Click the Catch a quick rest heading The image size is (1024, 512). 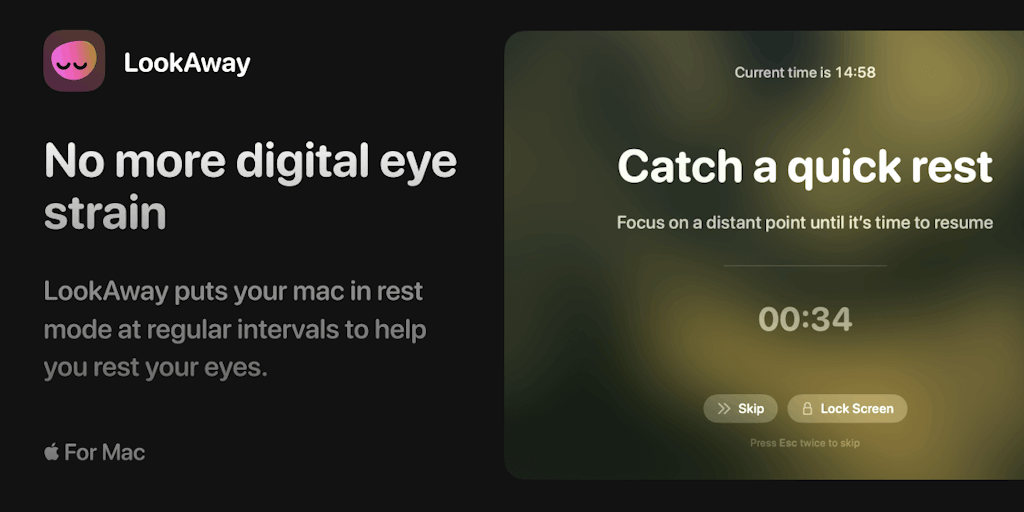click(x=805, y=167)
